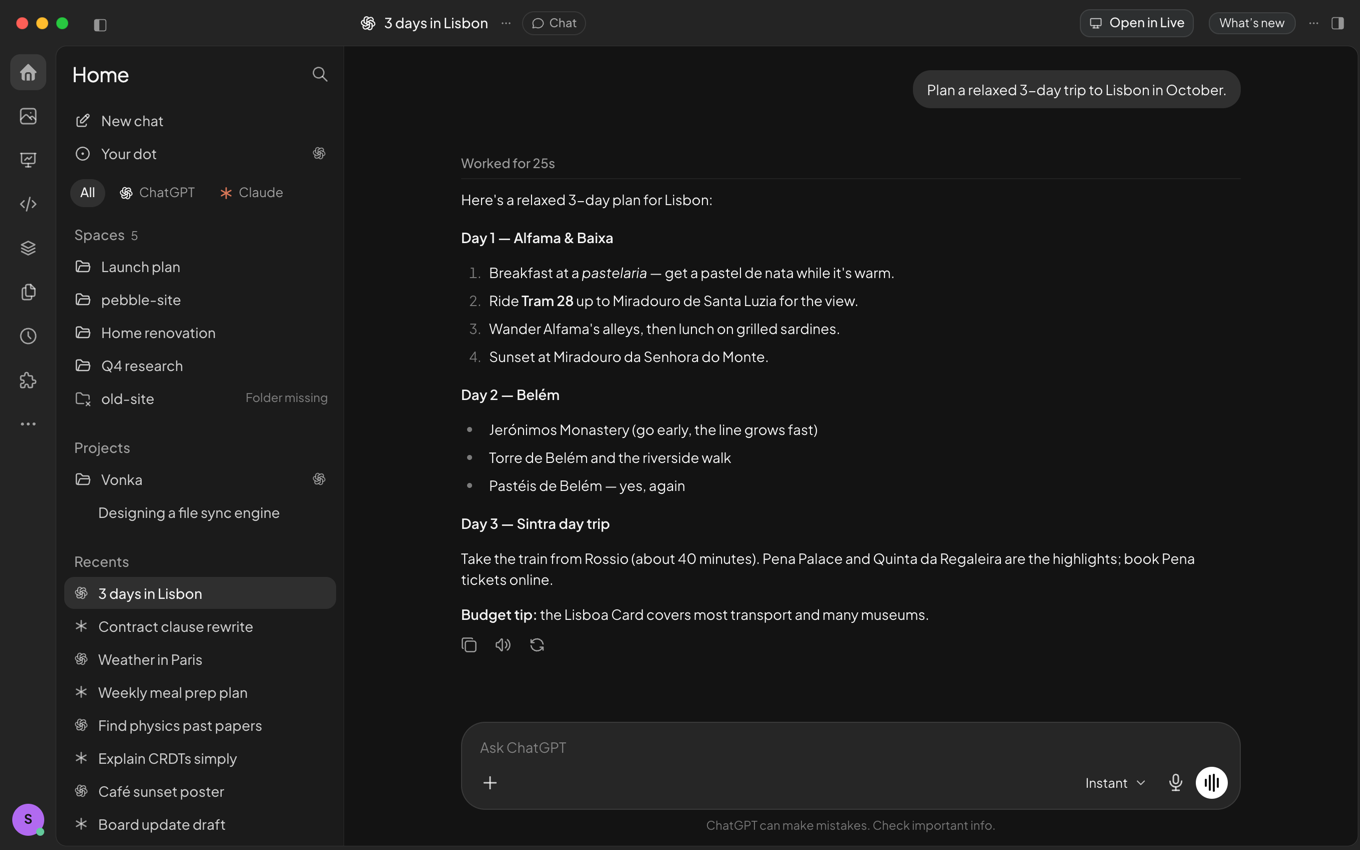Open the Weather in Paris chat
This screenshot has height=850, width=1360.
(200, 660)
